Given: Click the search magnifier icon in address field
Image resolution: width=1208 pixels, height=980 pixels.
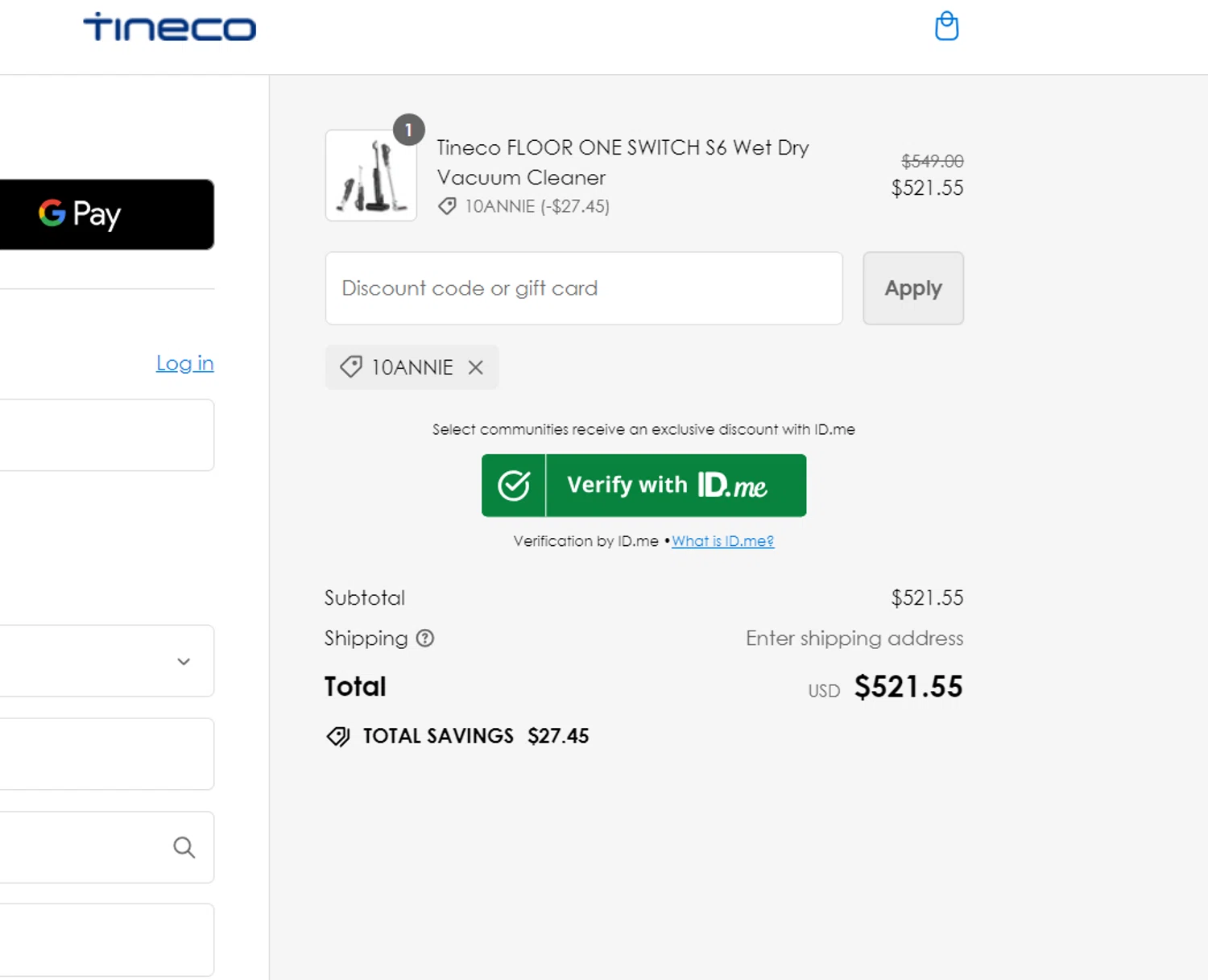Looking at the screenshot, I should (184, 847).
